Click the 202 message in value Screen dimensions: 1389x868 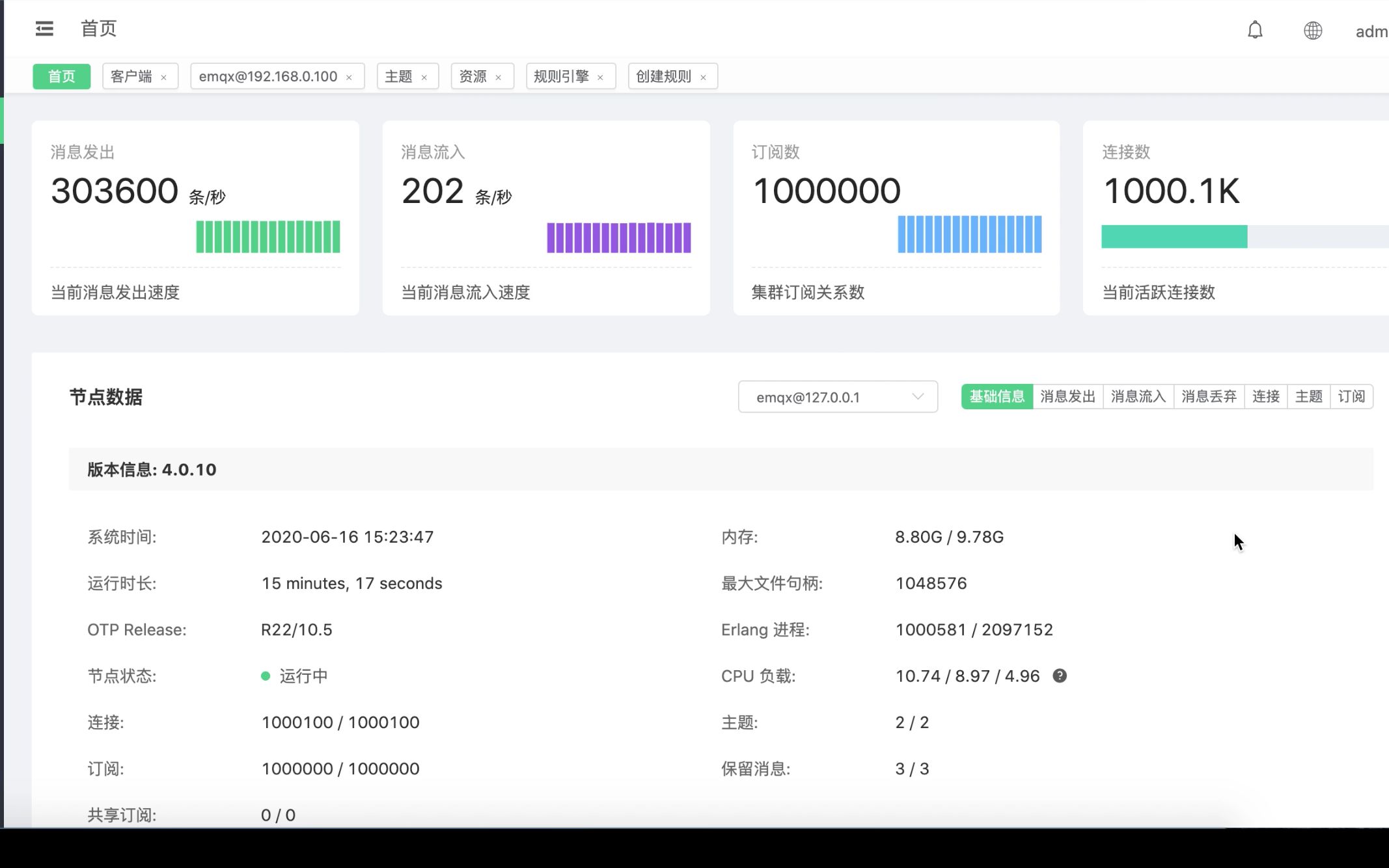[x=433, y=191]
